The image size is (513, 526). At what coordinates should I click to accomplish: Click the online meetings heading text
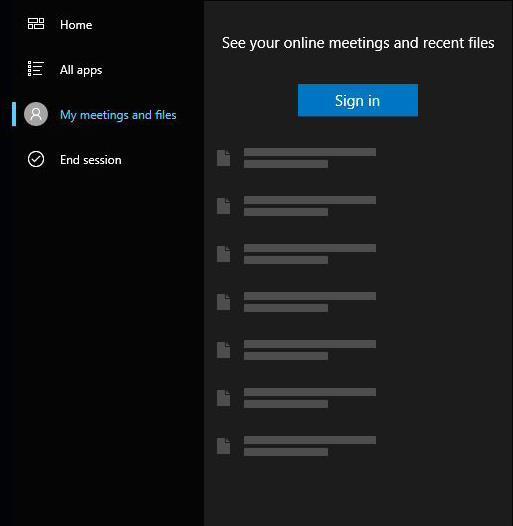pyautogui.click(x=358, y=43)
